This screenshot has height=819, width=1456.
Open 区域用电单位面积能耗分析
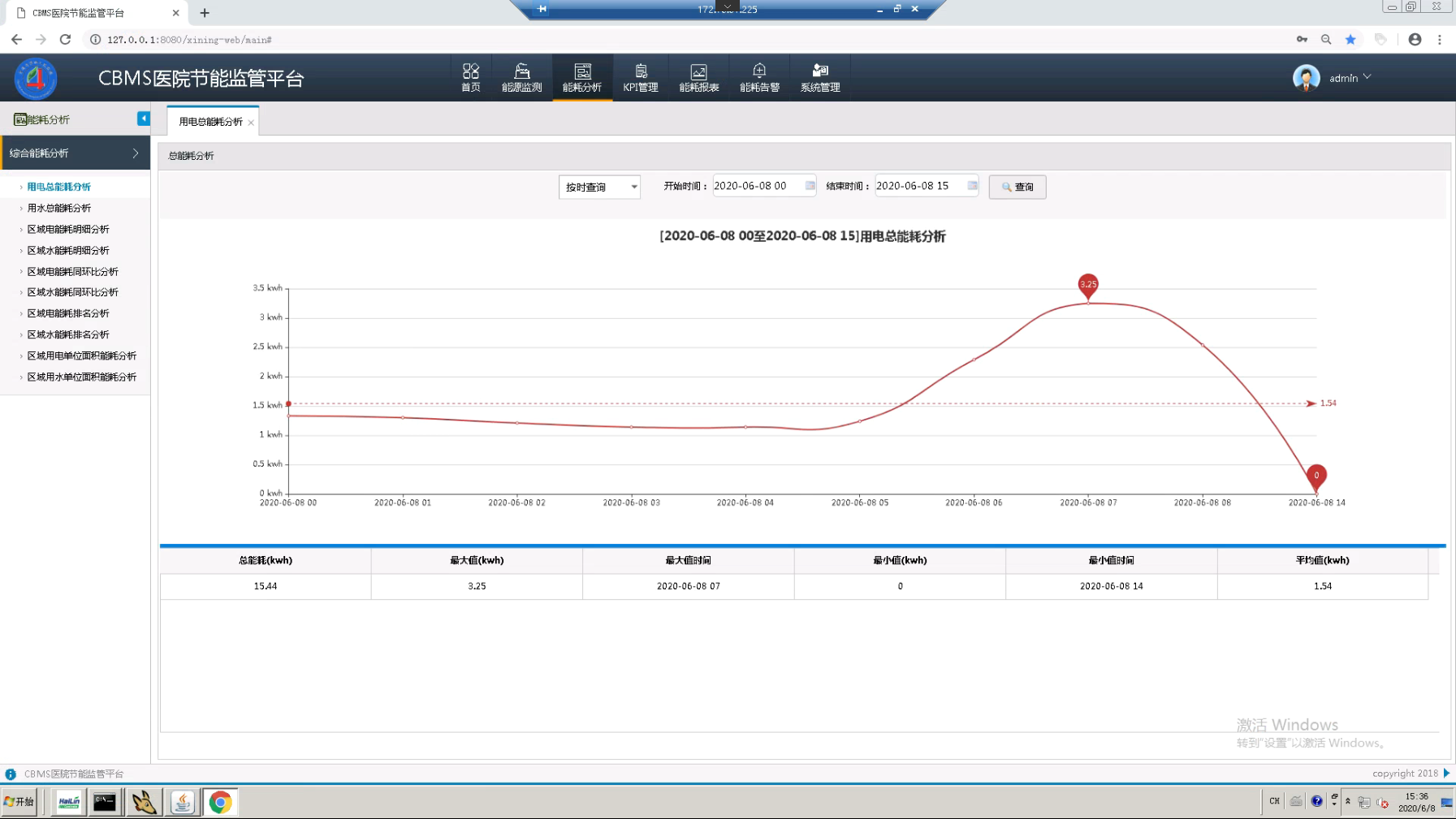point(81,356)
